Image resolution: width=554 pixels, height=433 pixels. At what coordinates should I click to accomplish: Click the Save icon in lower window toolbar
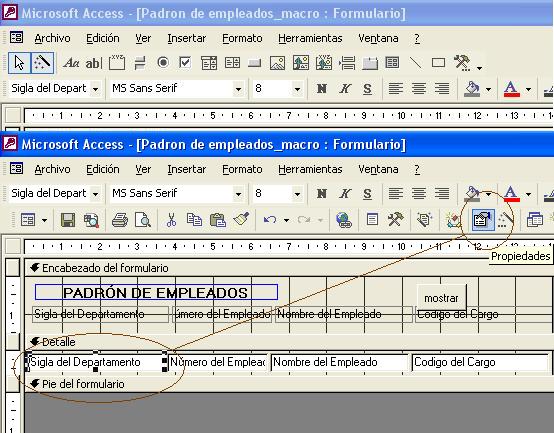(68, 220)
